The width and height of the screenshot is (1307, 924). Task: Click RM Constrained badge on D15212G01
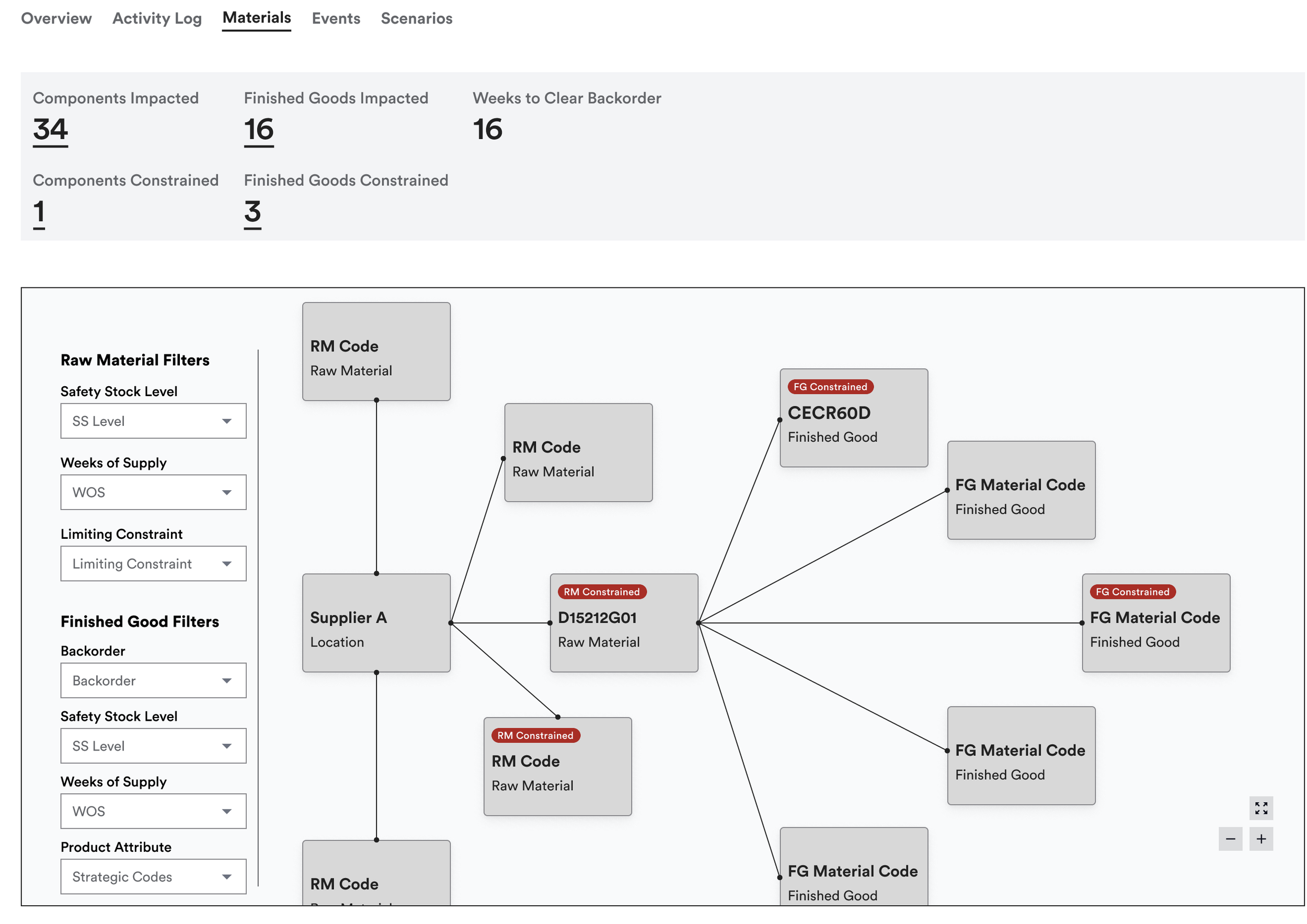[x=602, y=592]
